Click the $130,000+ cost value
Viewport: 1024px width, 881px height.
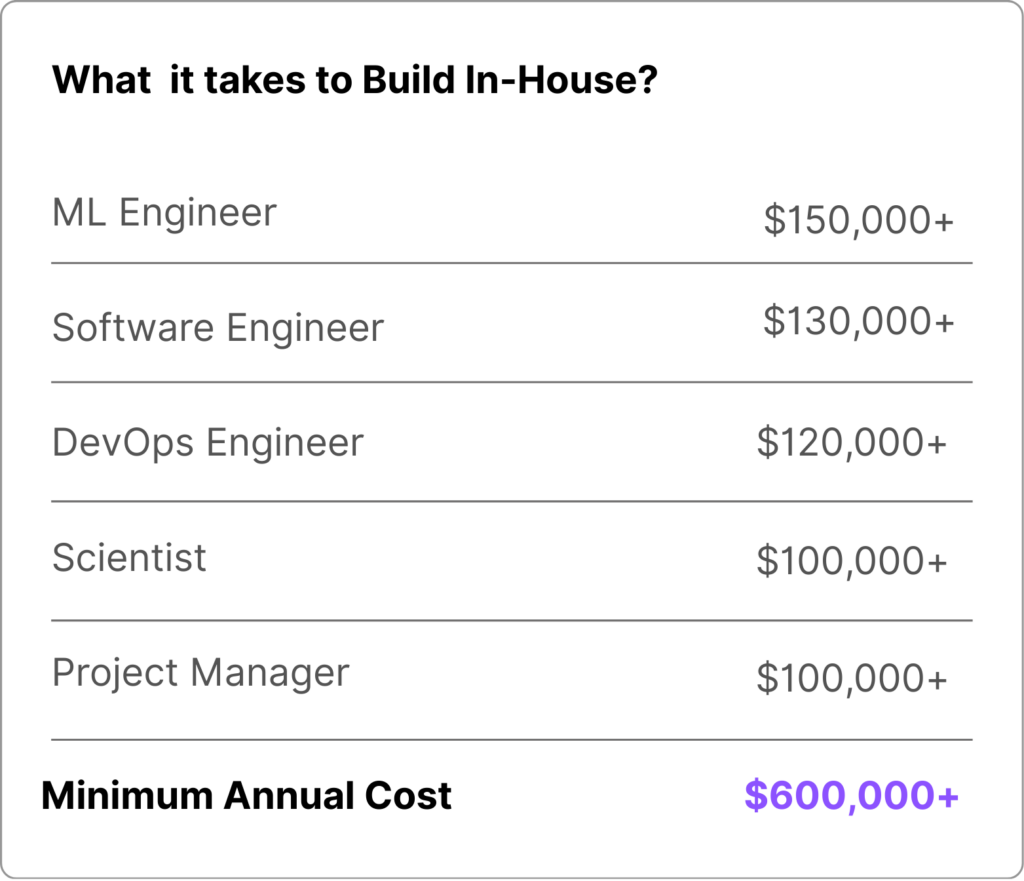coord(858,321)
